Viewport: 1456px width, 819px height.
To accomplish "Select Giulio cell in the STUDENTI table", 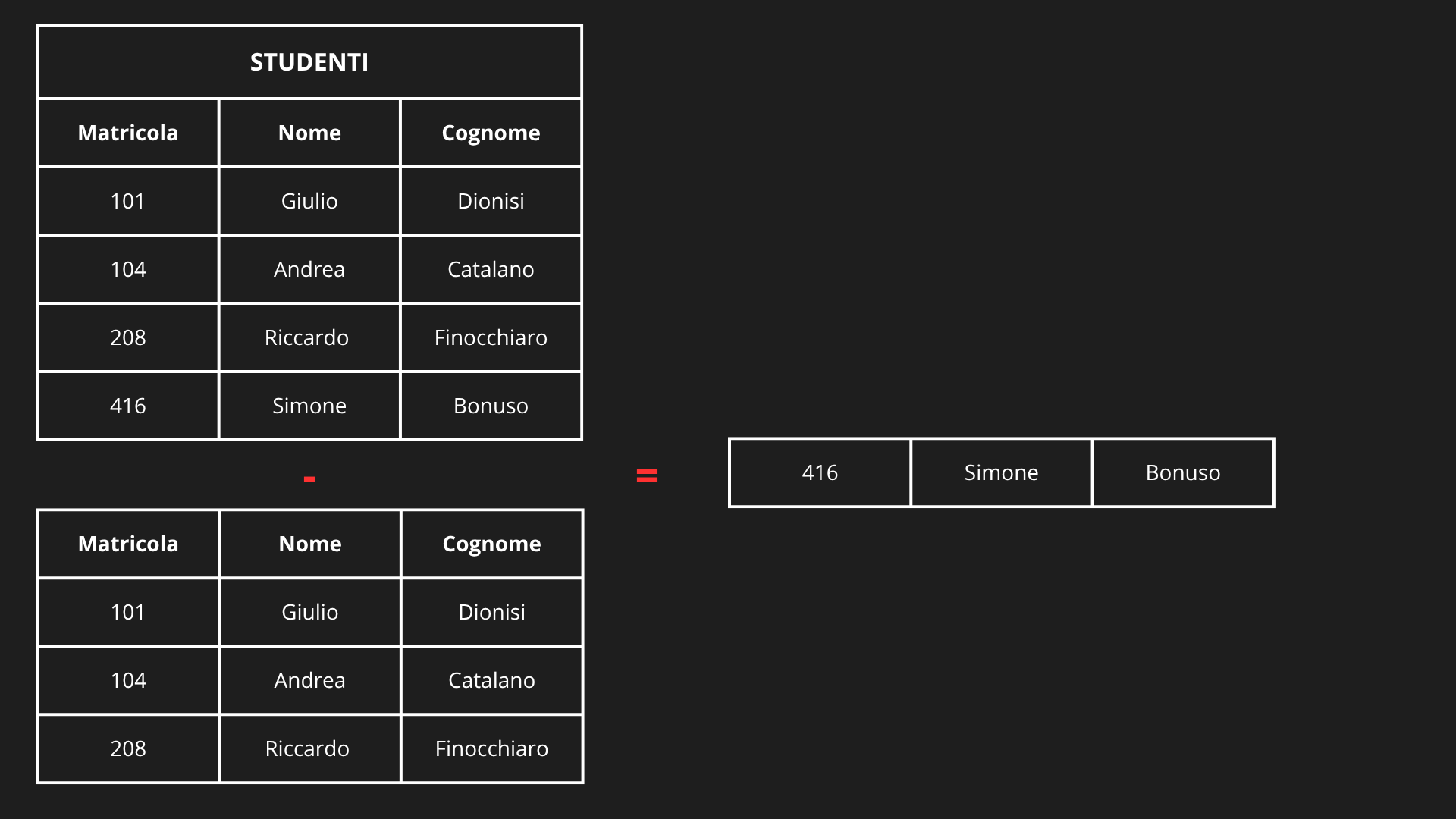I will tap(309, 201).
